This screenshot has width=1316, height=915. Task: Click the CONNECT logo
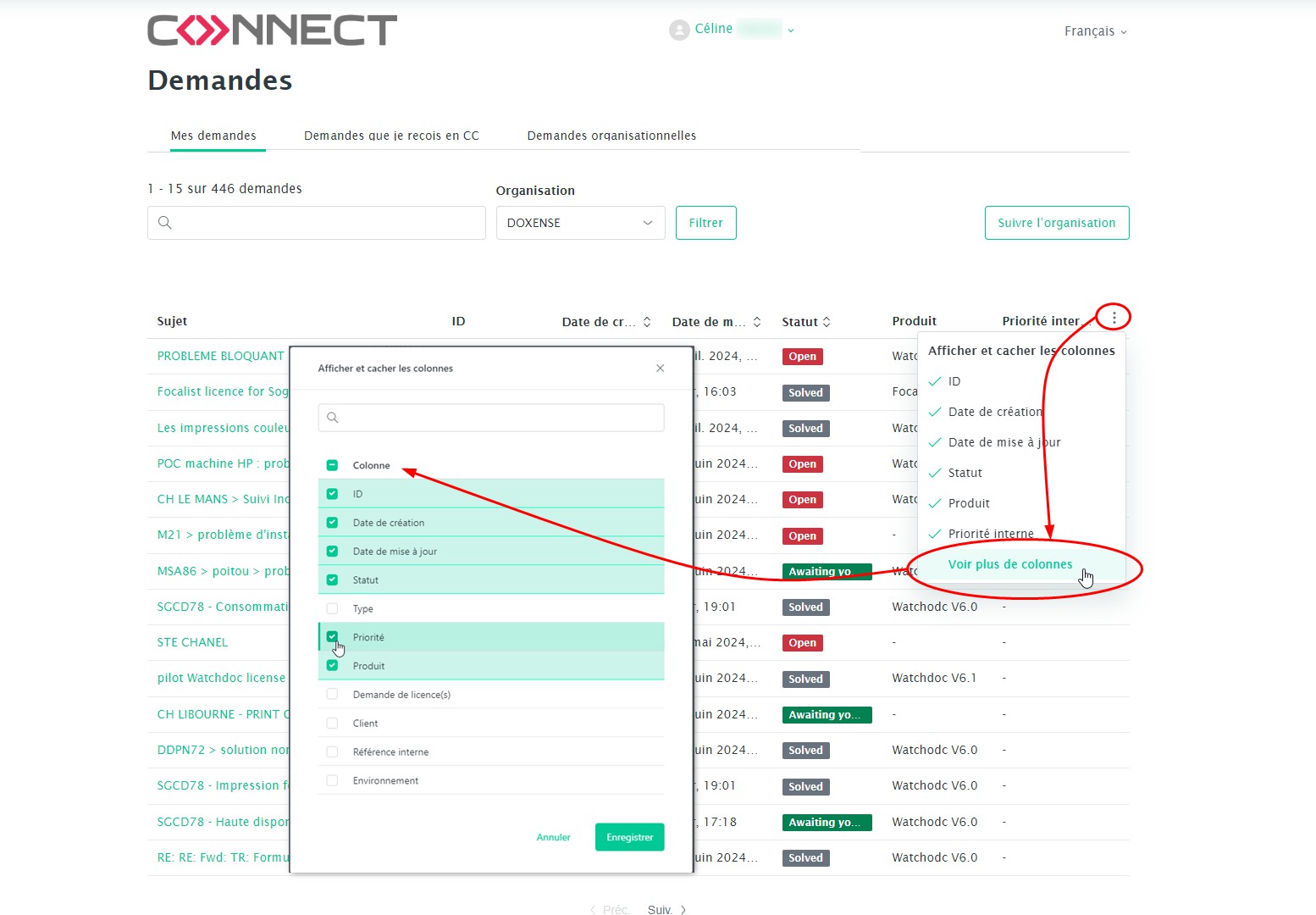coord(272,30)
